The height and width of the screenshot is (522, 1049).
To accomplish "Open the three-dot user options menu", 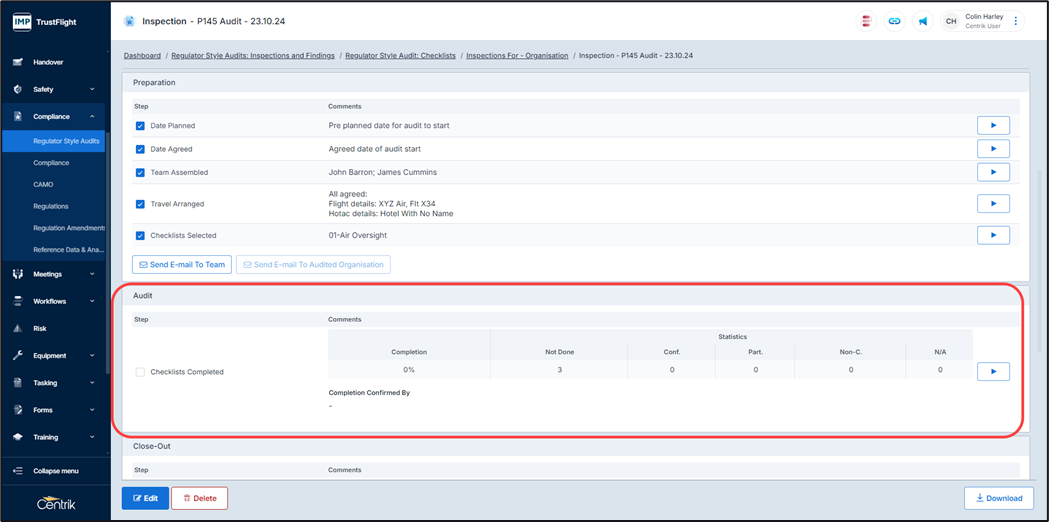I will [x=1016, y=21].
